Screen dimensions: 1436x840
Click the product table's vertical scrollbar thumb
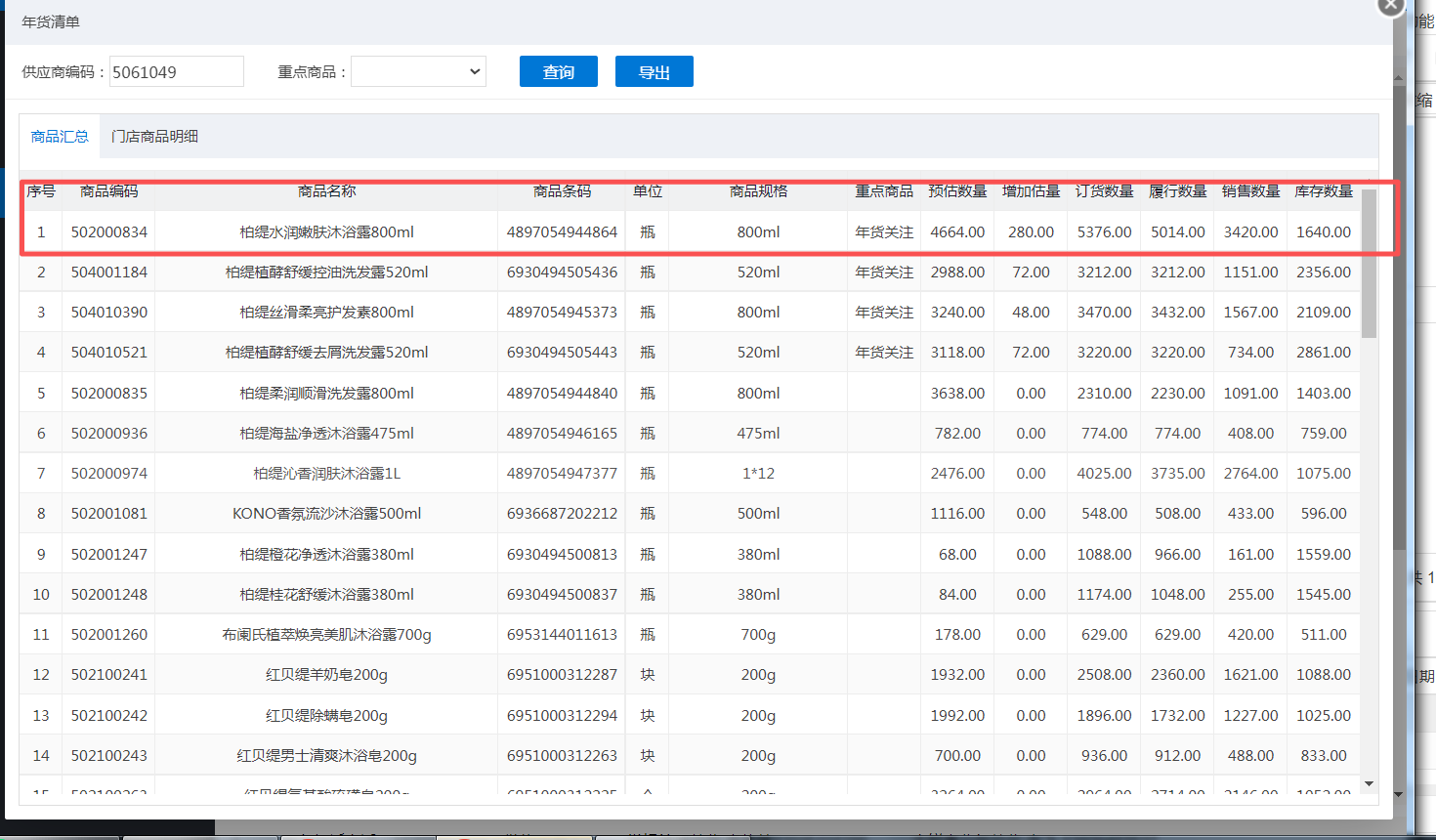coord(1369,264)
